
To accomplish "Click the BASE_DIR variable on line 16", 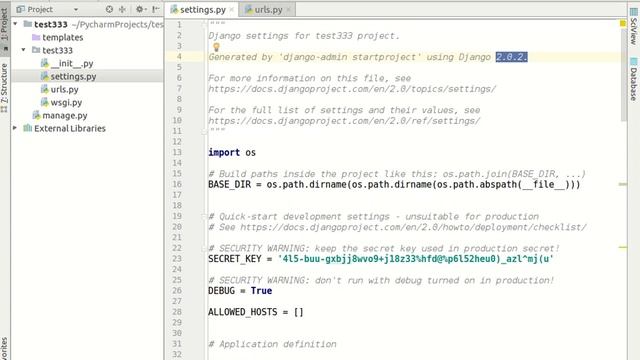I will [x=229, y=184].
